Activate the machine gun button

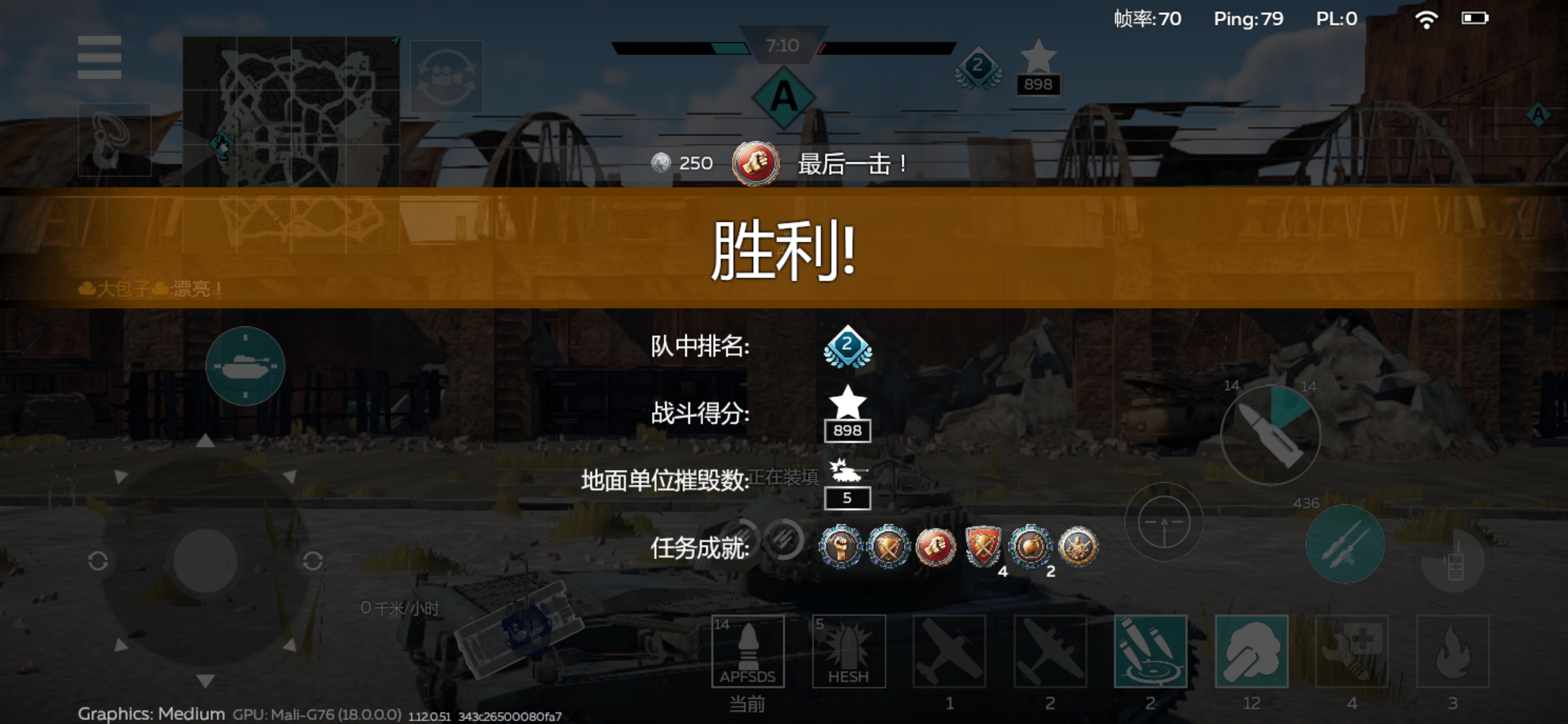[x=1346, y=544]
